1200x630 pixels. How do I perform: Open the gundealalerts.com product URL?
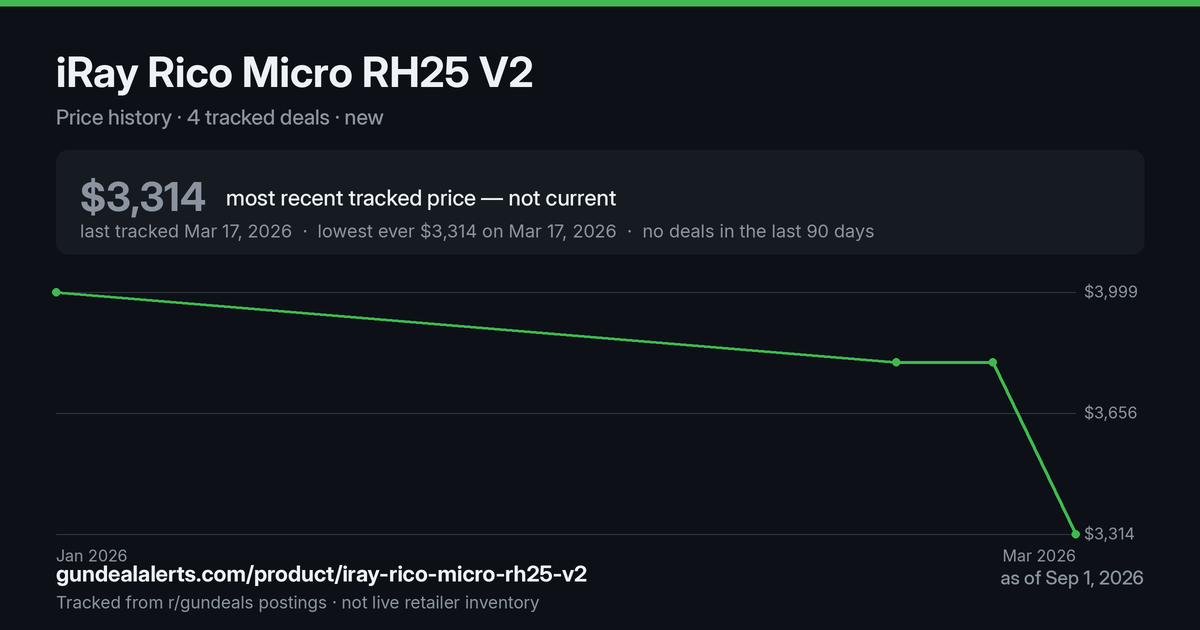321,575
